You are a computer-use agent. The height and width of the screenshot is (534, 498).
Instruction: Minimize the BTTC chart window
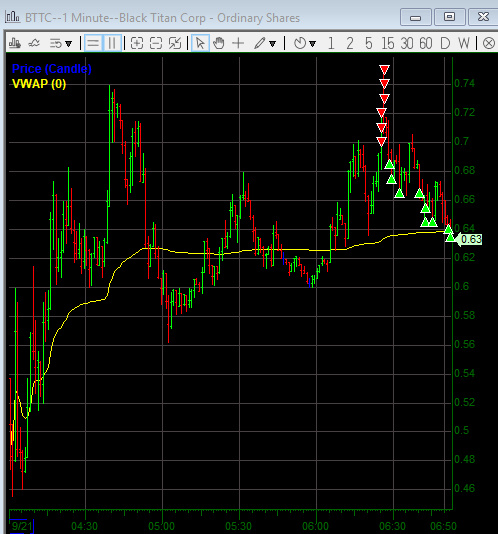coord(416,17)
